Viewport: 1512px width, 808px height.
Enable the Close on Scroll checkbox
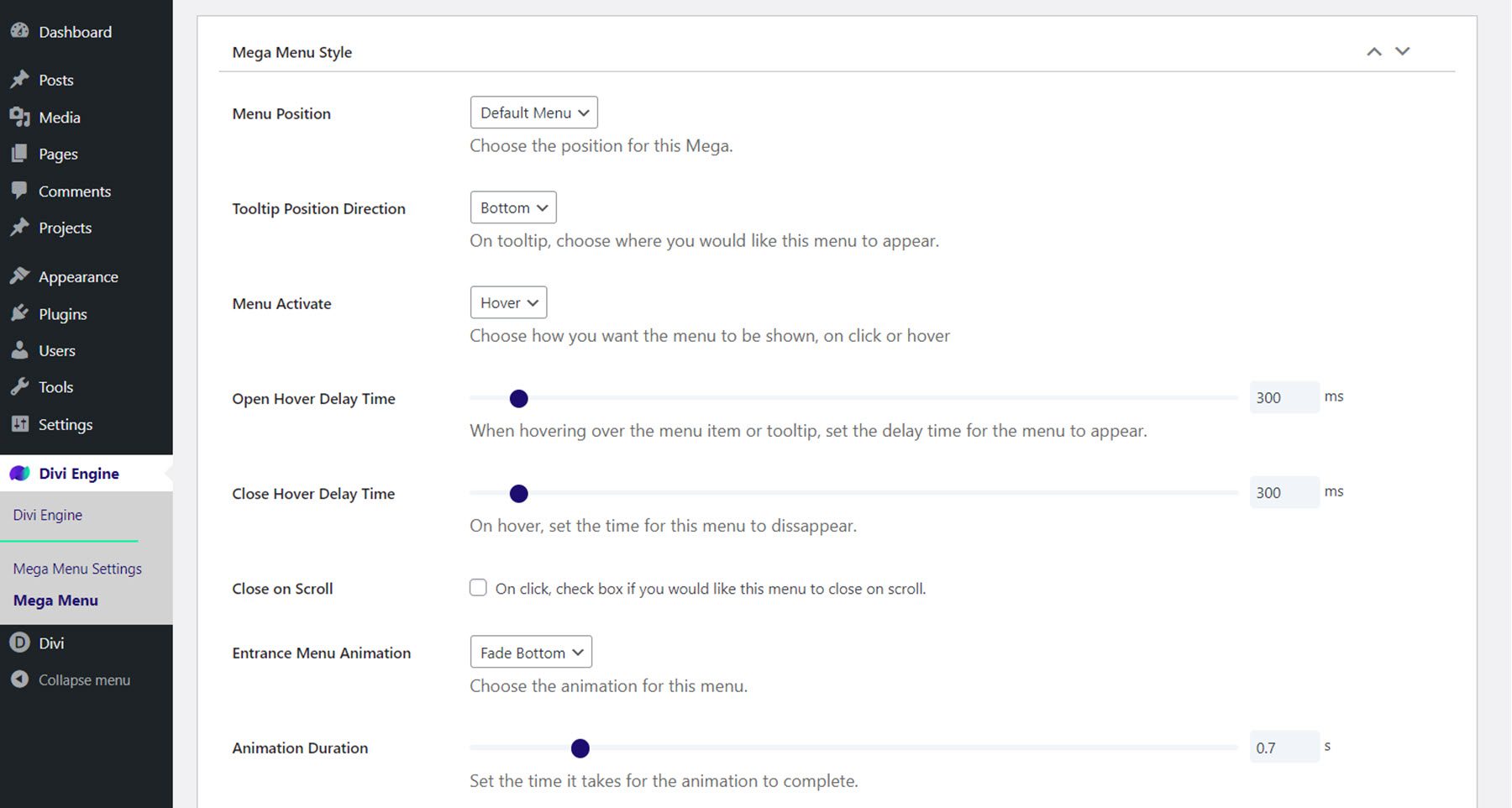(x=478, y=588)
